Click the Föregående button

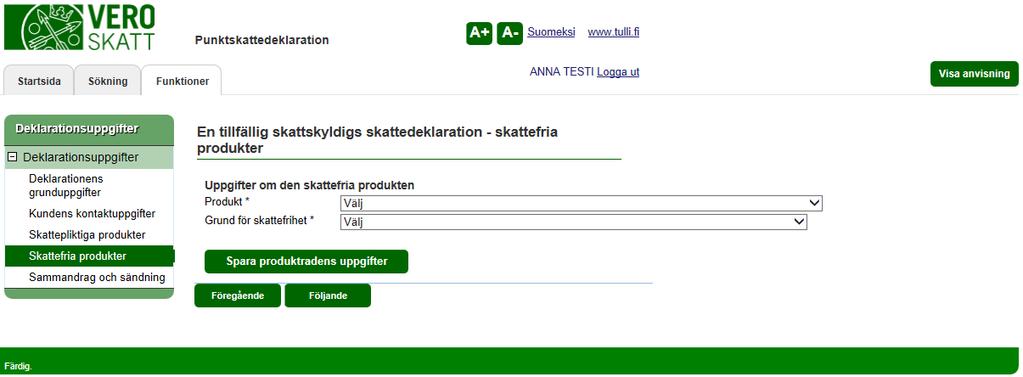pos(237,295)
